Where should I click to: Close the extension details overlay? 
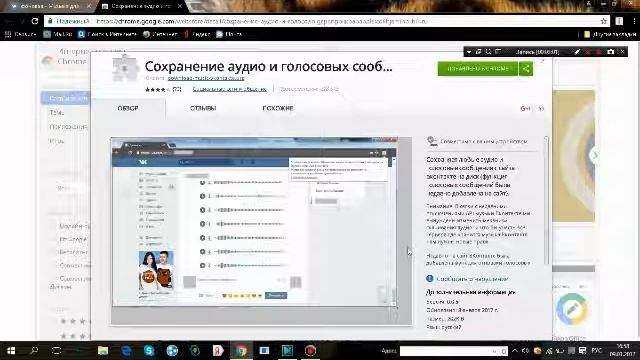(x=543, y=60)
